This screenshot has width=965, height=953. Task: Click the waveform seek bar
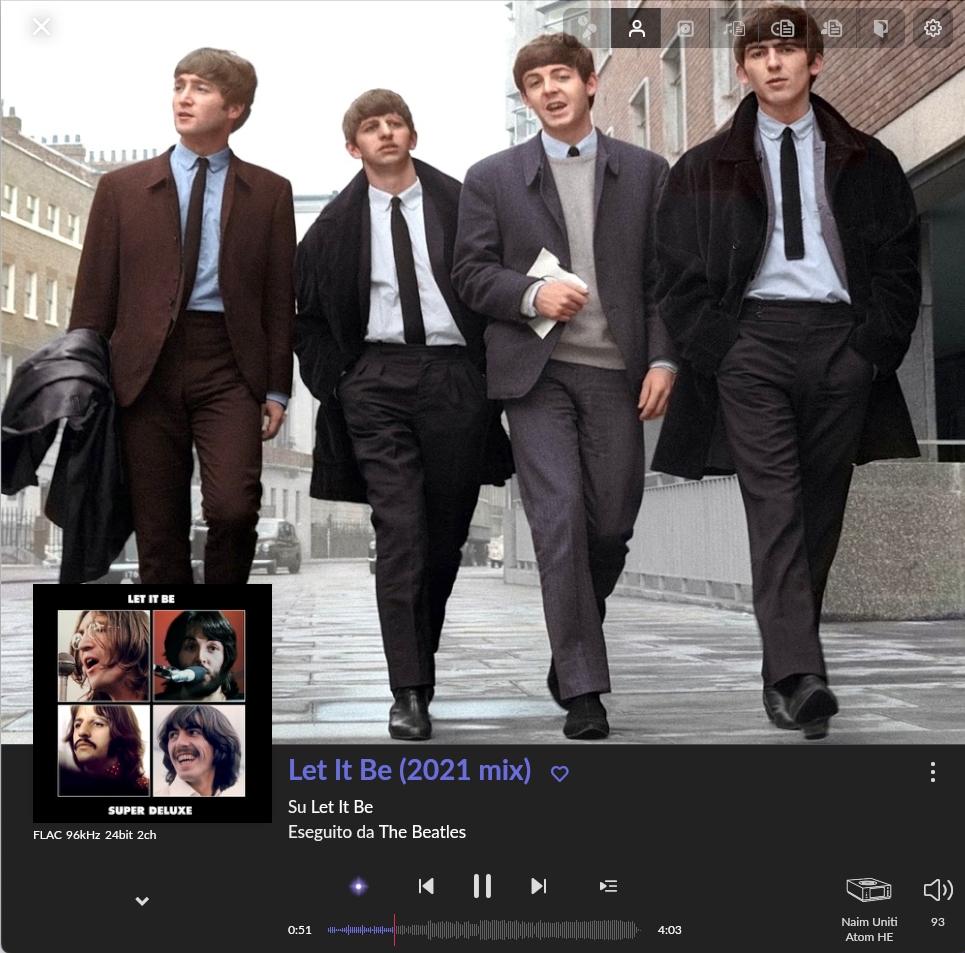click(483, 930)
